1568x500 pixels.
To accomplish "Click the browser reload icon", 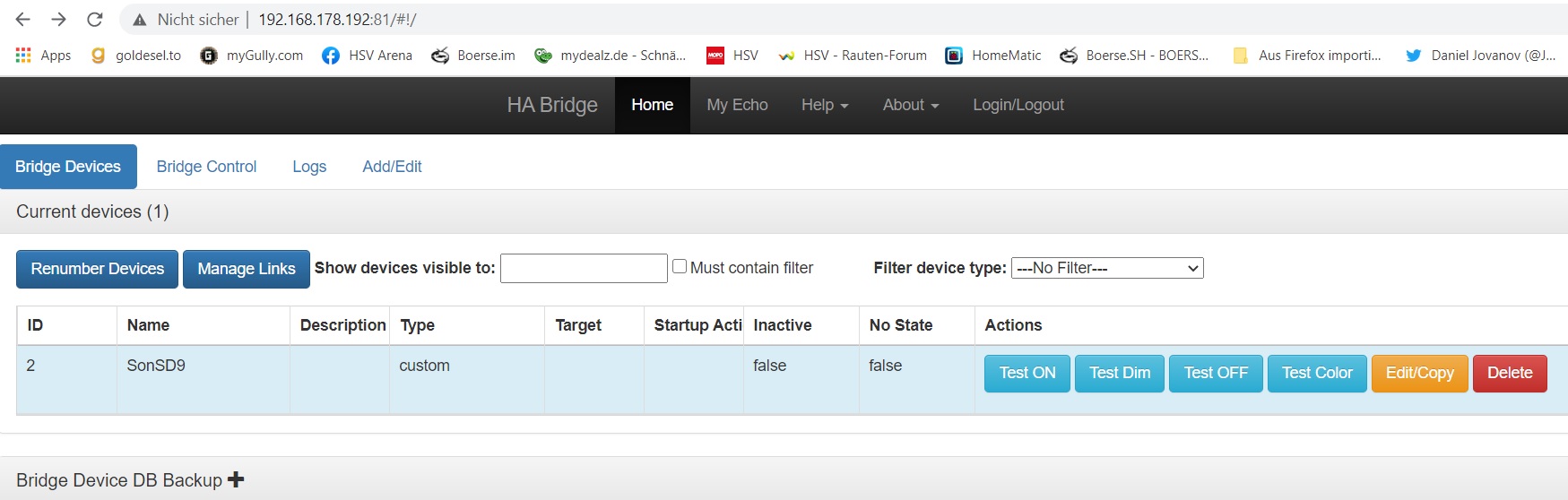I will coord(94,19).
